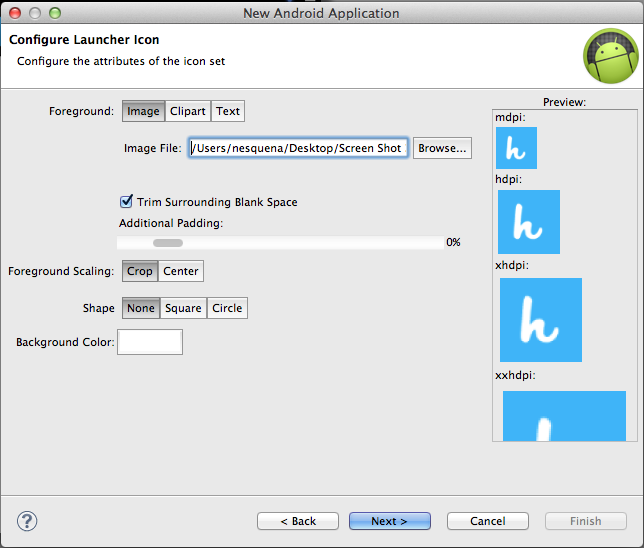Click the xhdpi preview icon
This screenshot has width=644, height=548.
pyautogui.click(x=540, y=320)
